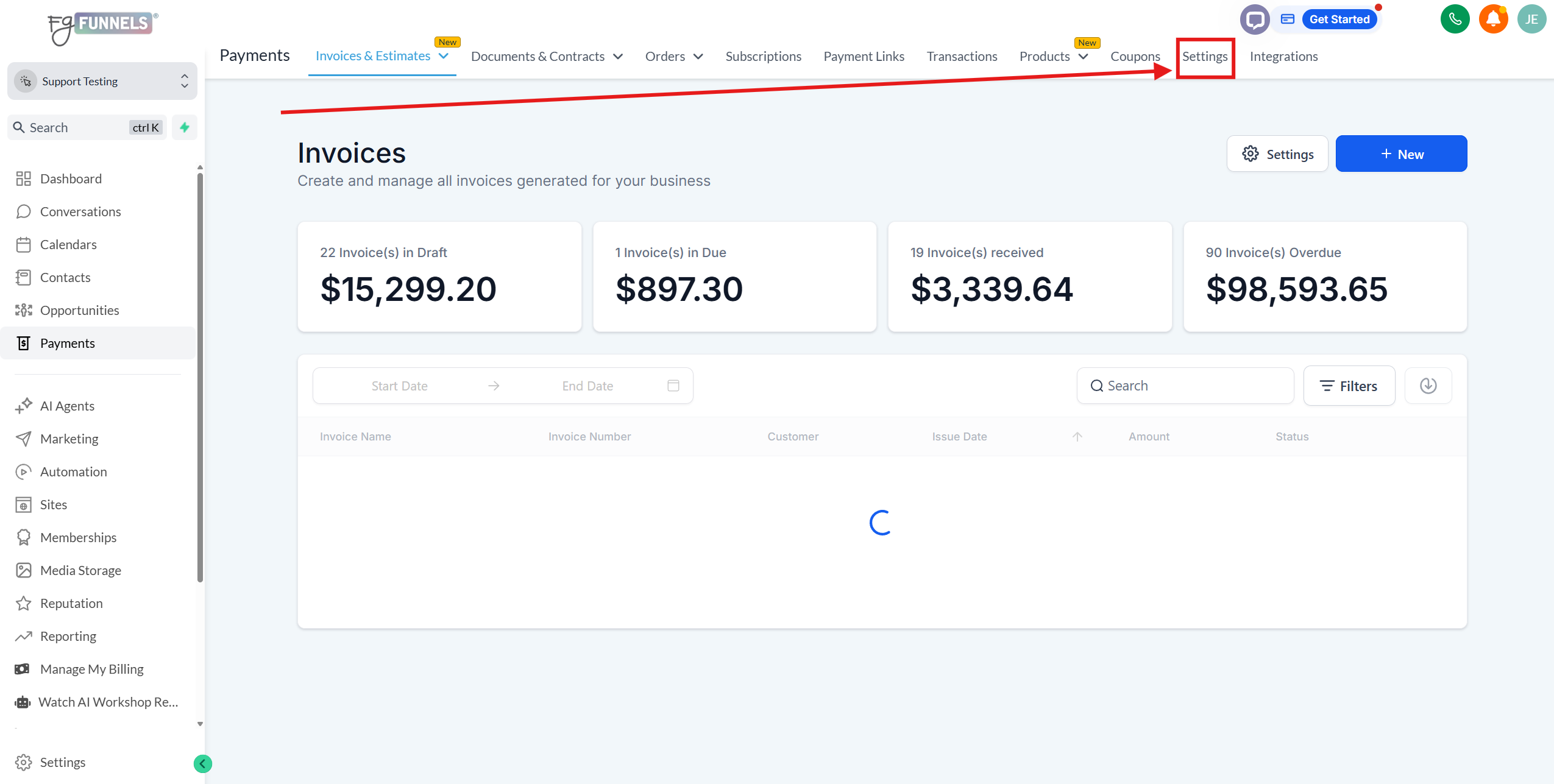Open the orange notifications bell
The width and height of the screenshot is (1554, 784).
1493,19
